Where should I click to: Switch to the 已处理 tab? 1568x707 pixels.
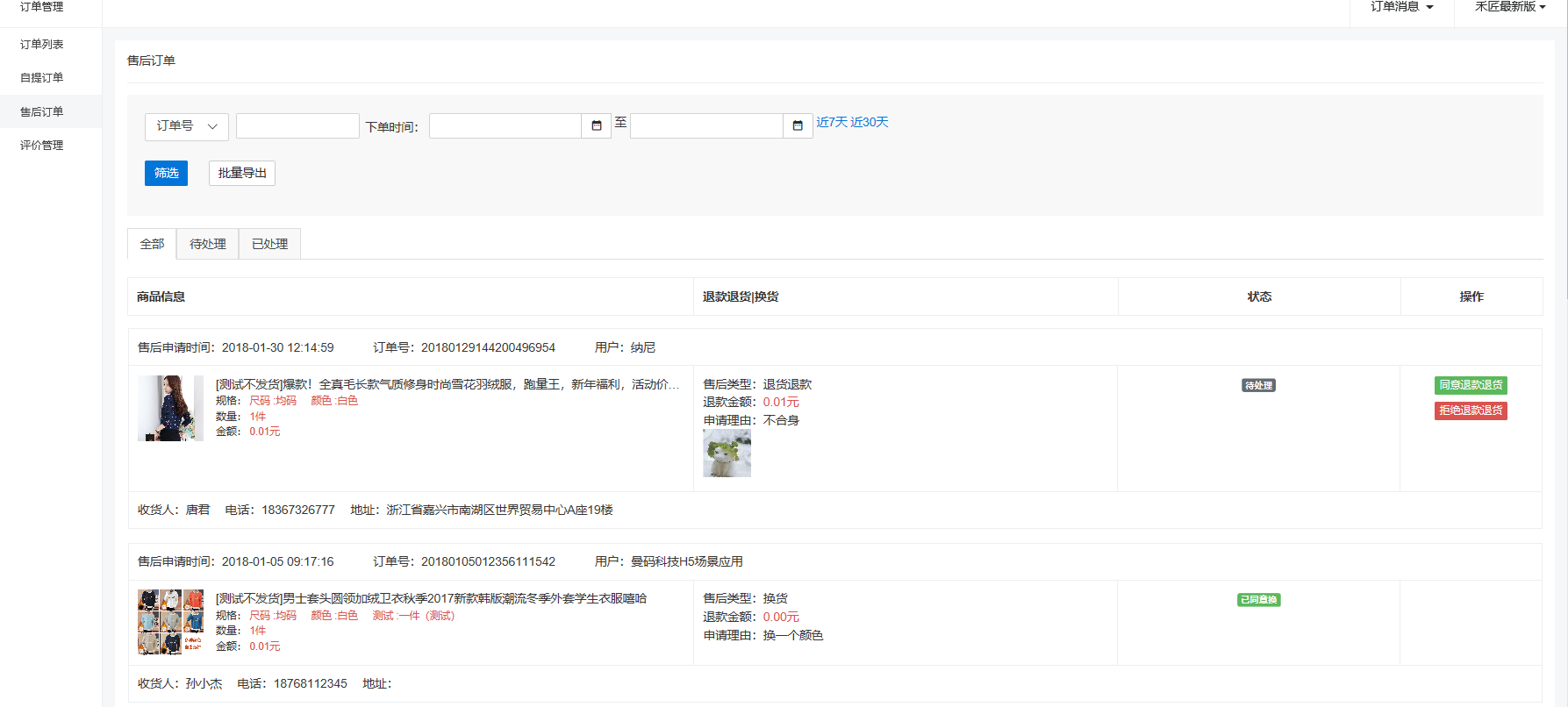coord(269,244)
